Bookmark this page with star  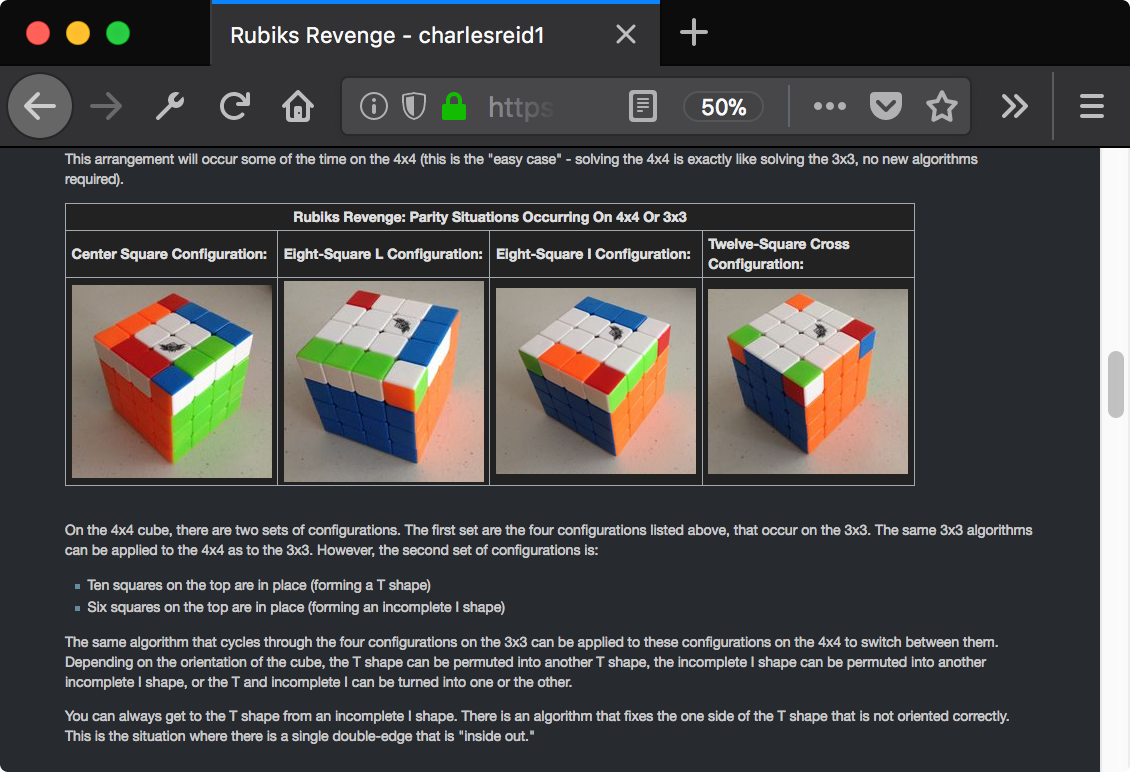(941, 107)
